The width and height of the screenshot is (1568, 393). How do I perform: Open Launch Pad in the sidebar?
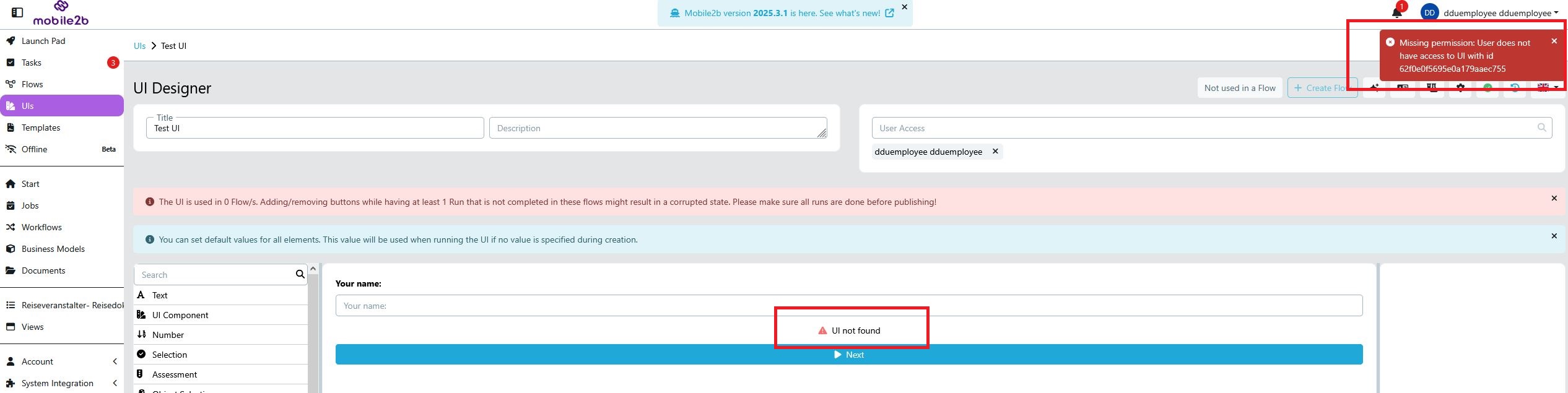pos(62,41)
